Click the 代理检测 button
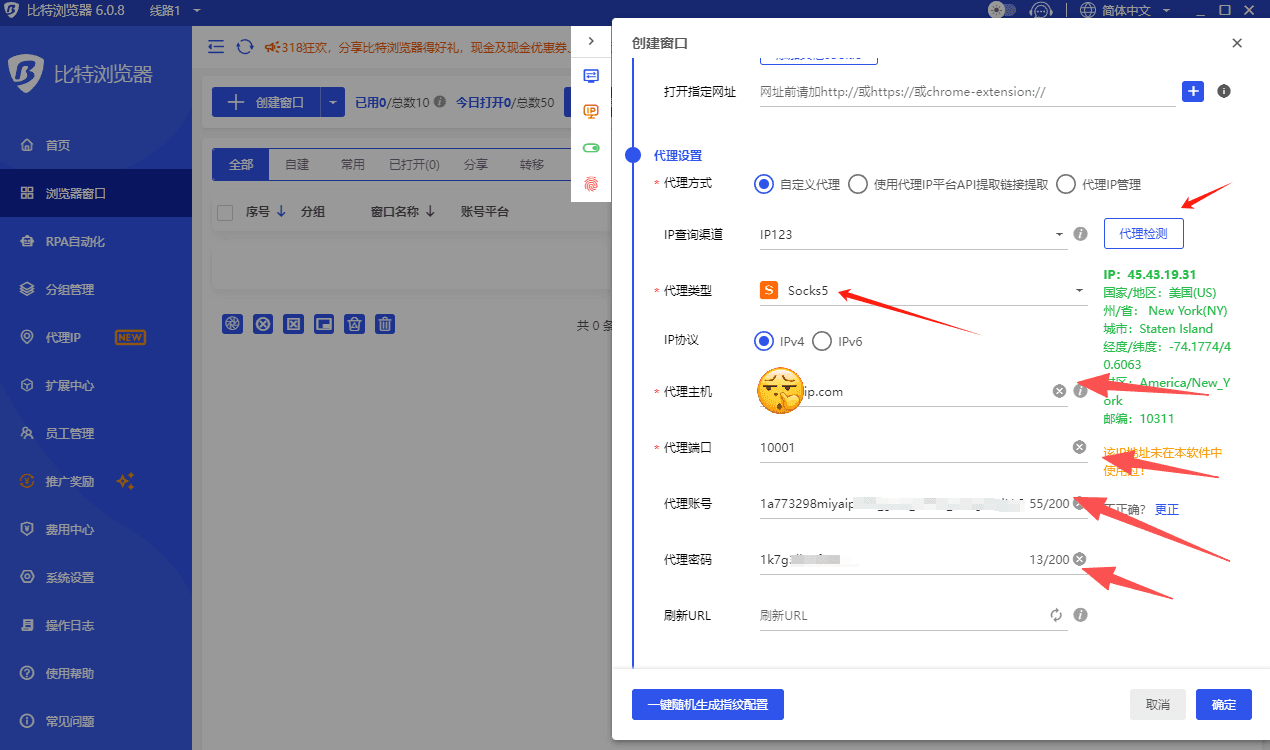 click(1143, 234)
